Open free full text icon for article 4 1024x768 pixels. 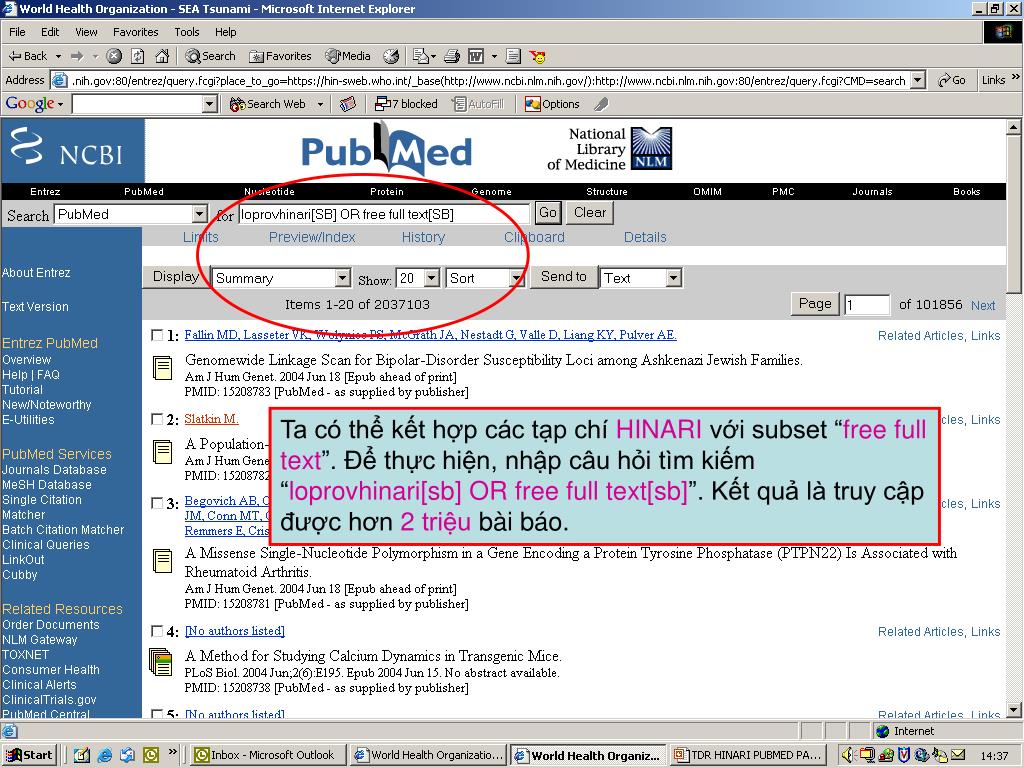161,661
